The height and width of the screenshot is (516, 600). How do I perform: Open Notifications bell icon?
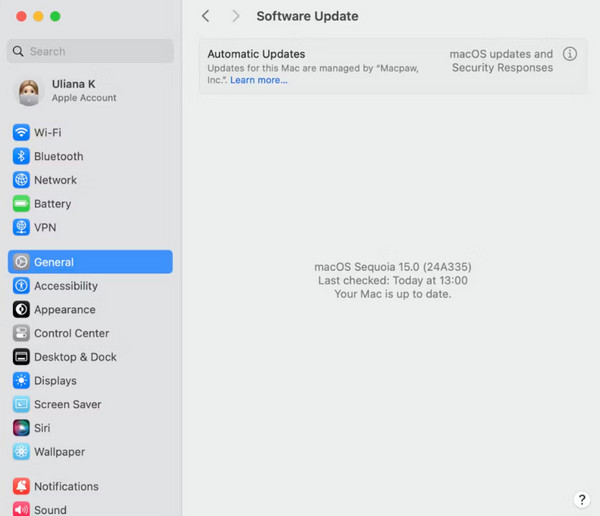pyautogui.click(x=21, y=486)
